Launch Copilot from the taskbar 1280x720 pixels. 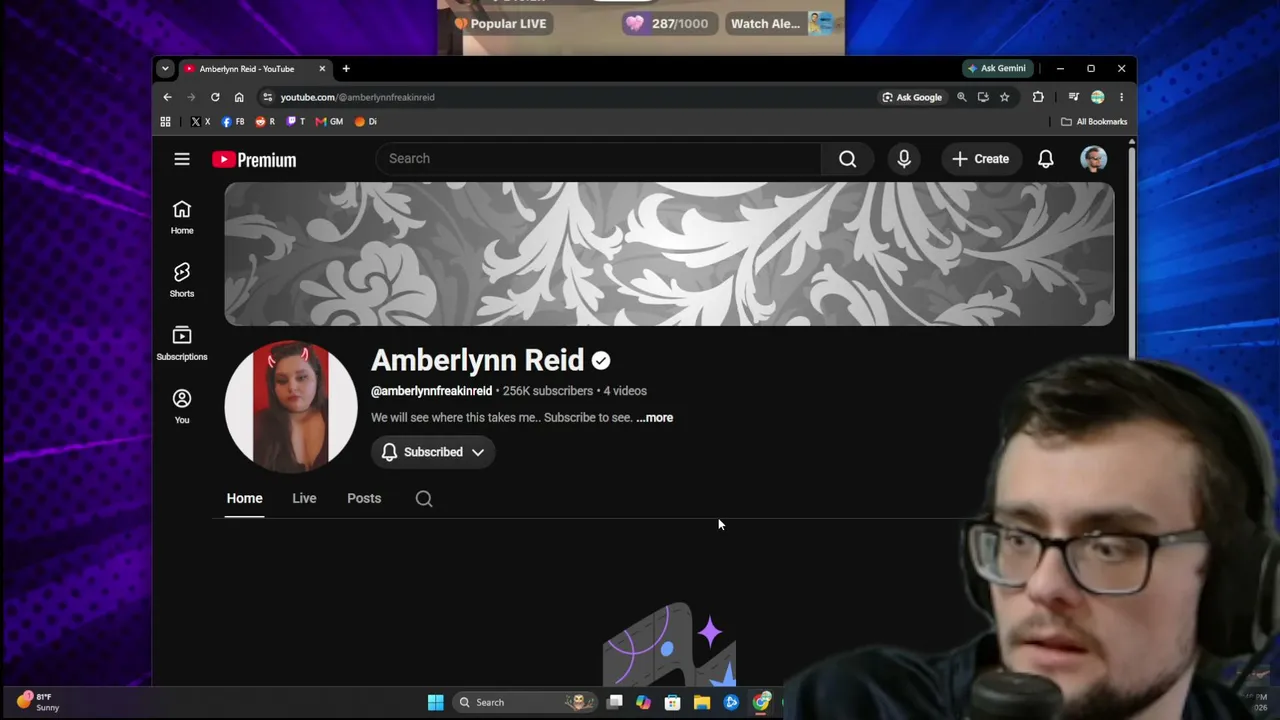coord(643,702)
